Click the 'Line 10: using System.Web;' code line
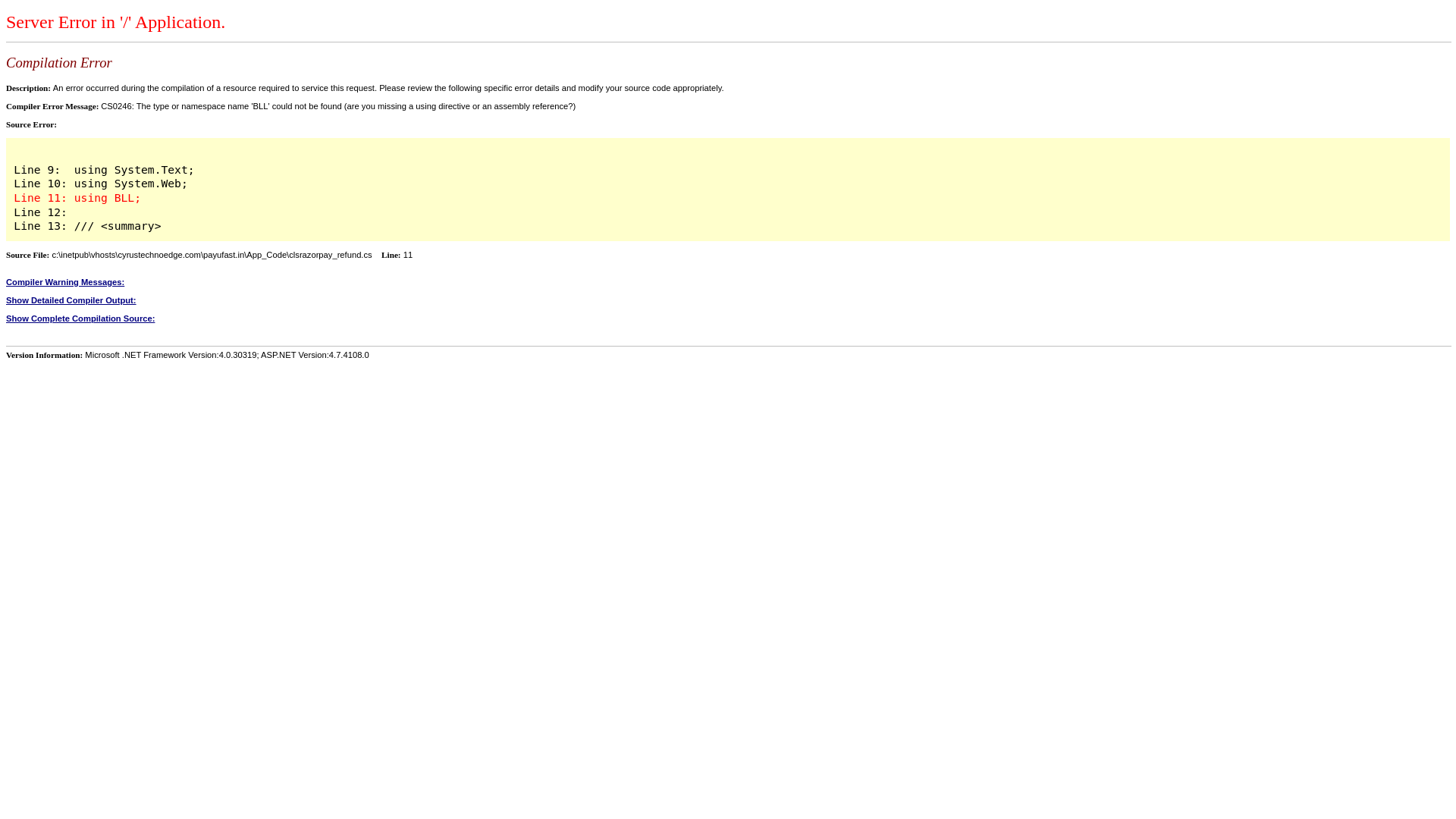This screenshot has width=1456, height=819. [101, 184]
